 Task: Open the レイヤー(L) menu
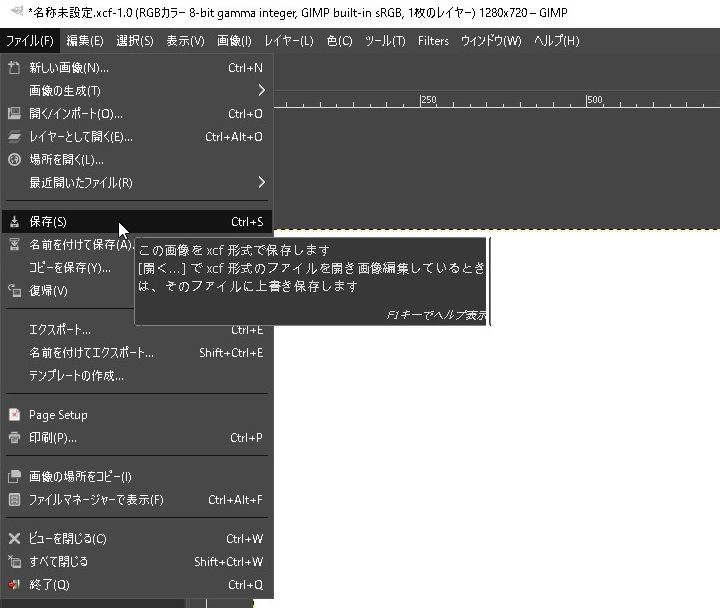(x=289, y=41)
